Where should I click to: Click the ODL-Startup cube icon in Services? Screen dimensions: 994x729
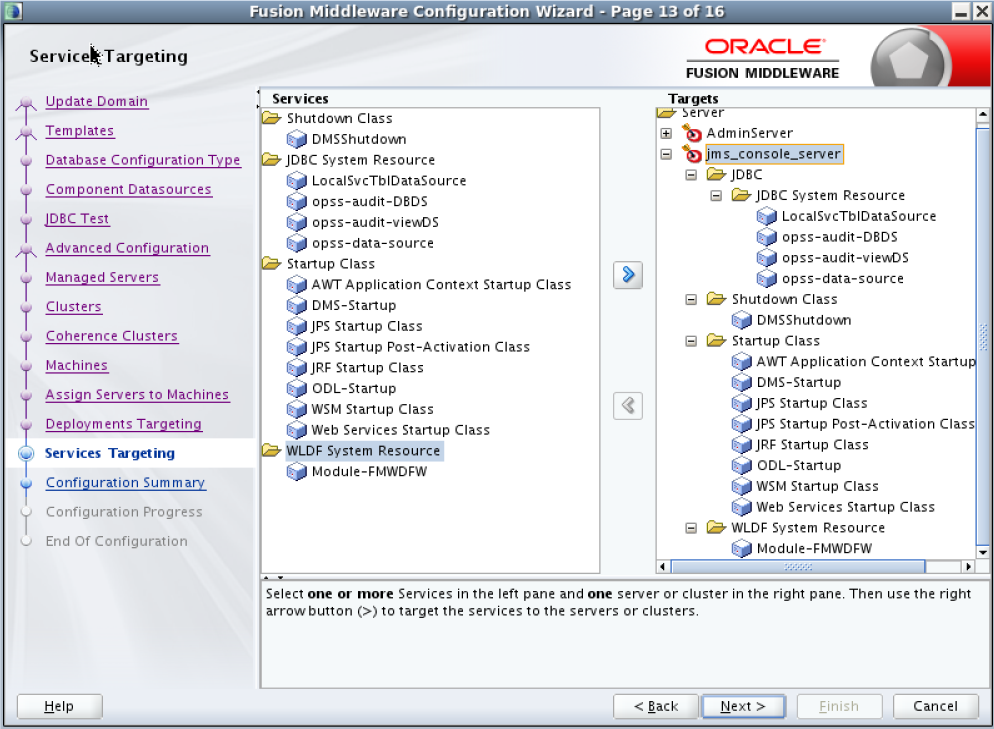click(x=297, y=389)
